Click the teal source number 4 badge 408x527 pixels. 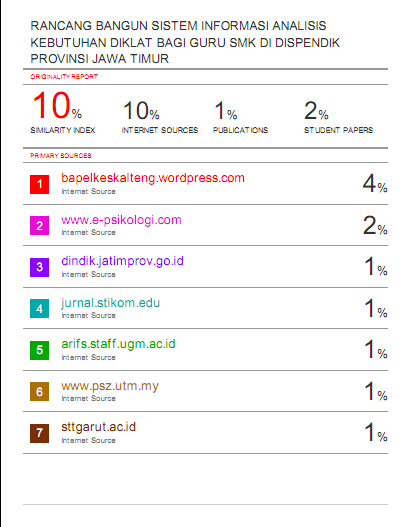[39, 309]
